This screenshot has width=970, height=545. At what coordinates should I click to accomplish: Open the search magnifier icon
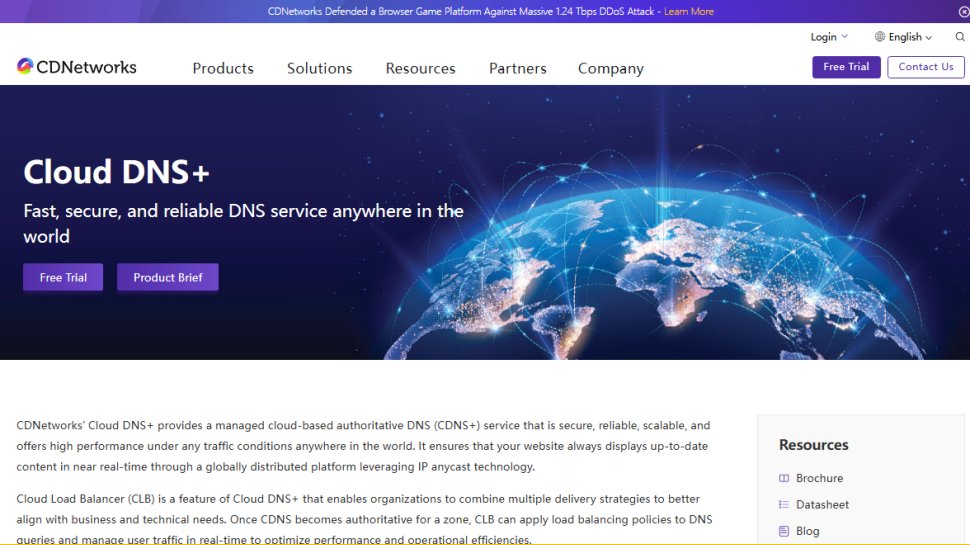(x=960, y=37)
